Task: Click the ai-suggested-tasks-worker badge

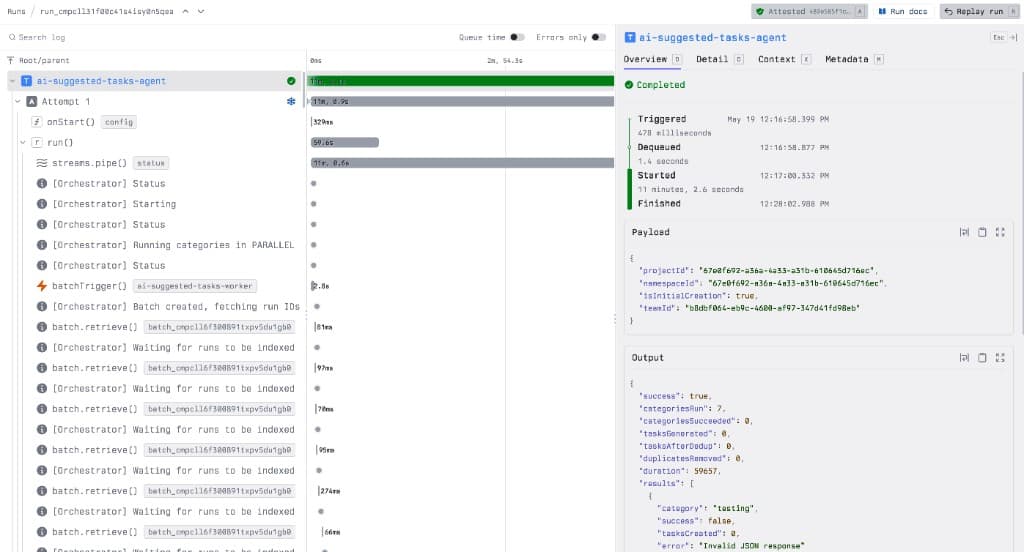Action: [195, 286]
